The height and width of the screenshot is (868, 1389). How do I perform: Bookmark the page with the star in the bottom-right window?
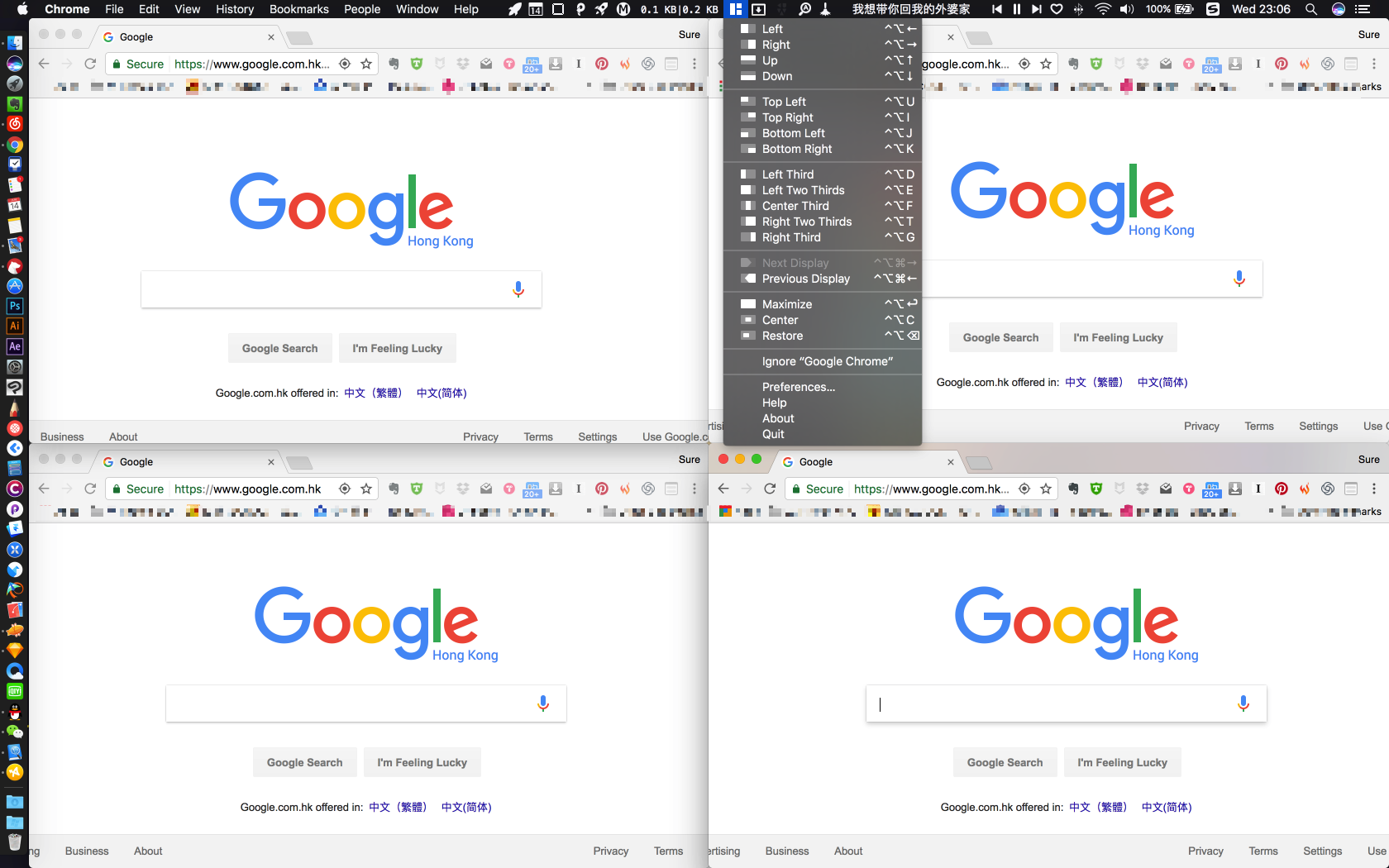(x=1046, y=489)
